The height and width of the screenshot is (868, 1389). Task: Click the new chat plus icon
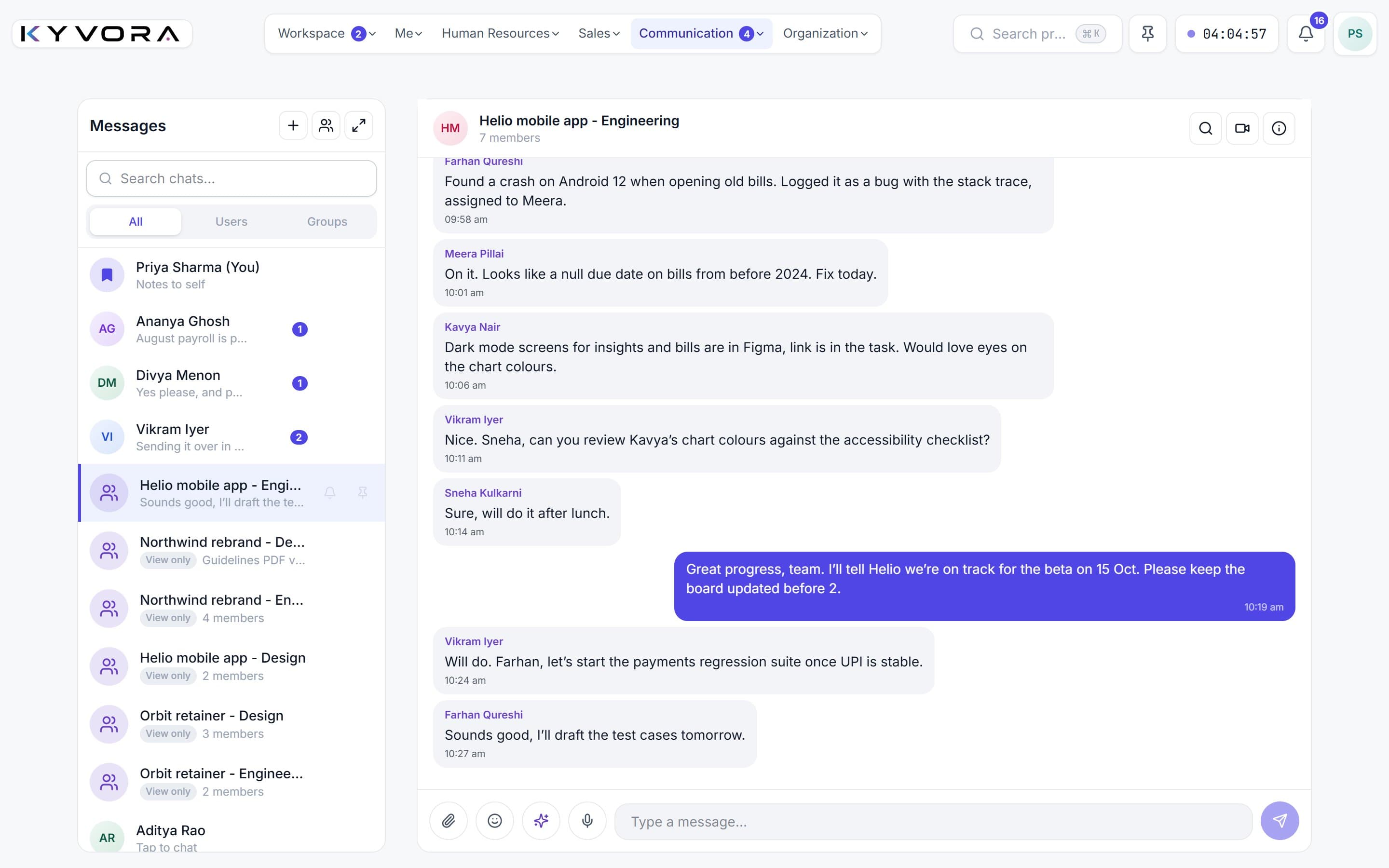pyautogui.click(x=293, y=126)
